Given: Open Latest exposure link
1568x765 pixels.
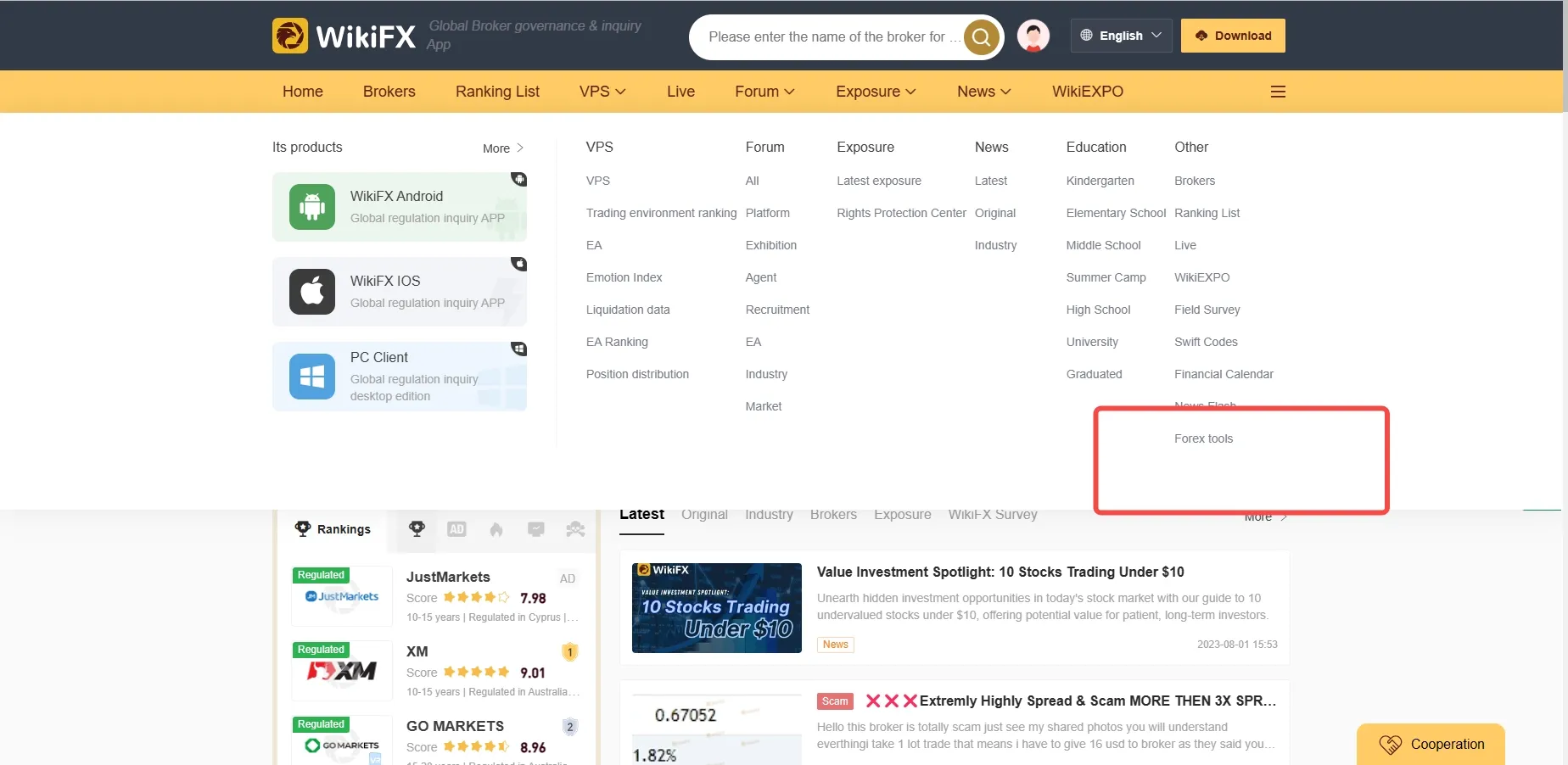Looking at the screenshot, I should click(879, 181).
